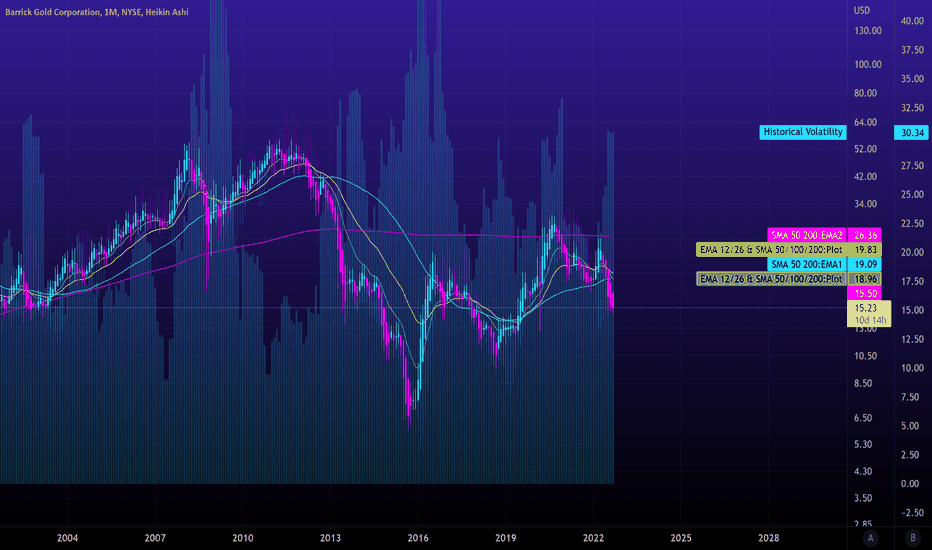This screenshot has height=550, width=932.
Task: Select the 4.30 price scale label
Action: (x=863, y=472)
